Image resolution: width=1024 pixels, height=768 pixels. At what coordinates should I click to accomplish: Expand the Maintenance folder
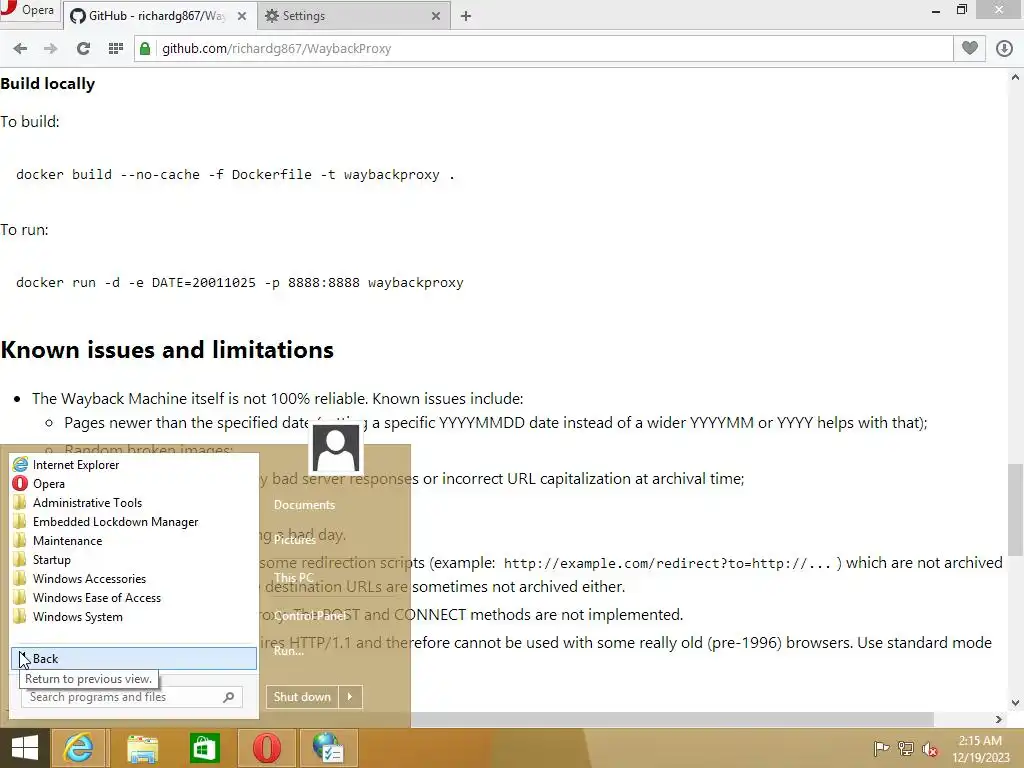(133, 540)
